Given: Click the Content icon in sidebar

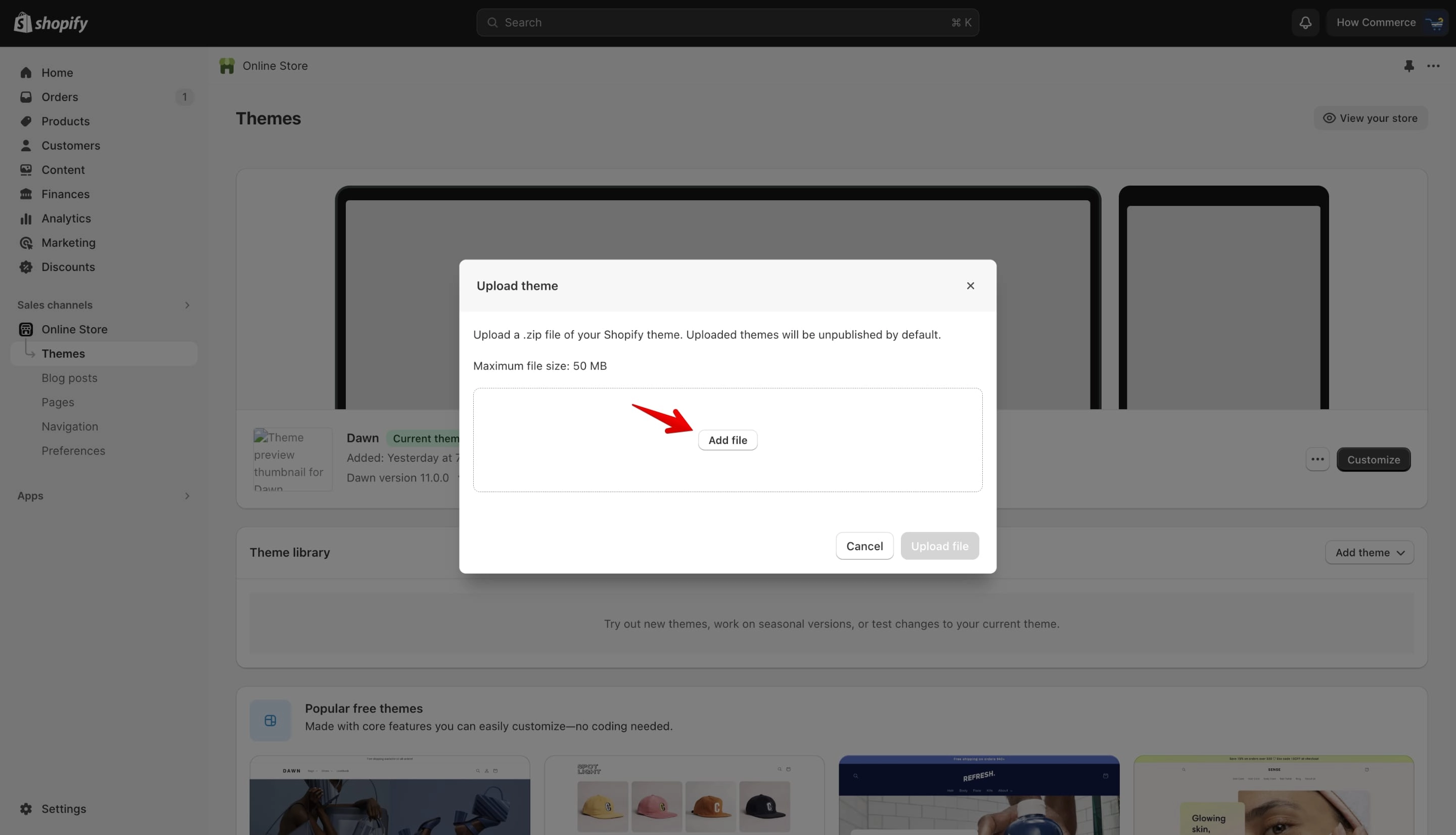Looking at the screenshot, I should [x=26, y=170].
